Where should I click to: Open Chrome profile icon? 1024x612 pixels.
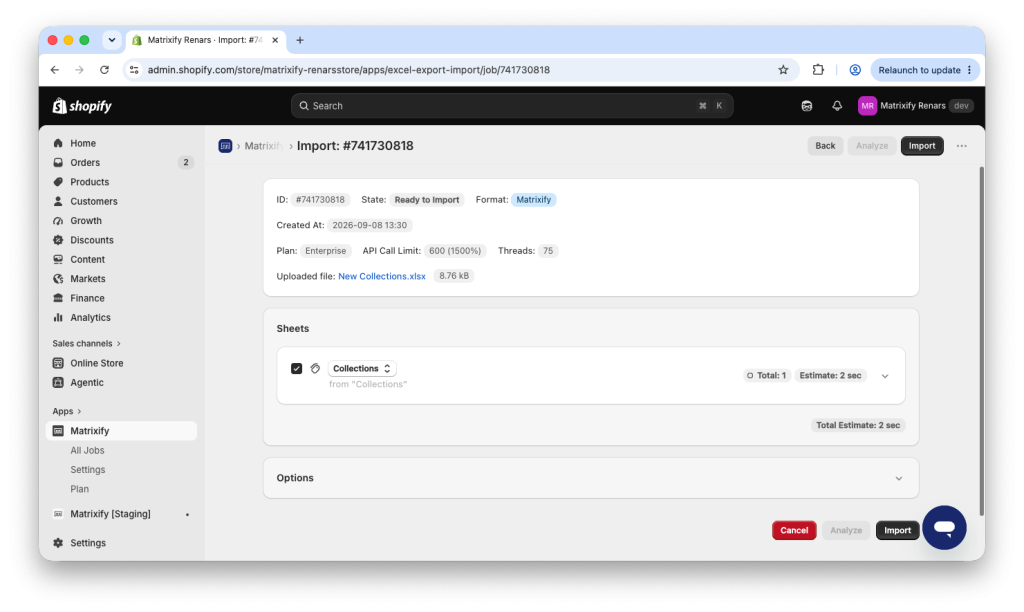(x=854, y=70)
